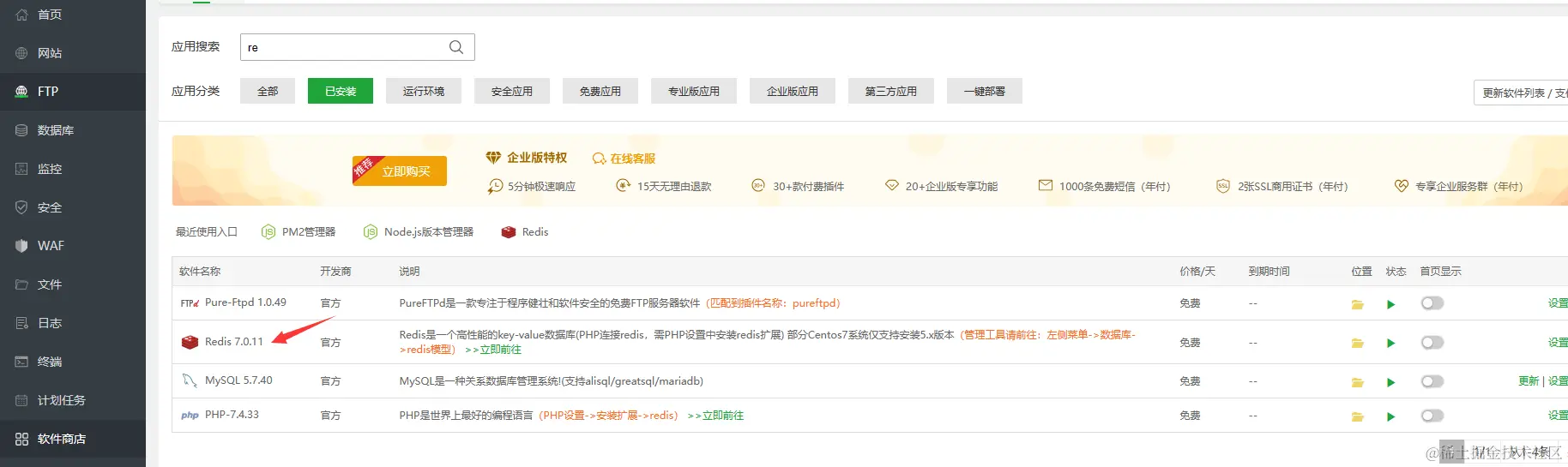Open 文件 in the sidebar menu
The height and width of the screenshot is (467, 1568).
pos(73,284)
